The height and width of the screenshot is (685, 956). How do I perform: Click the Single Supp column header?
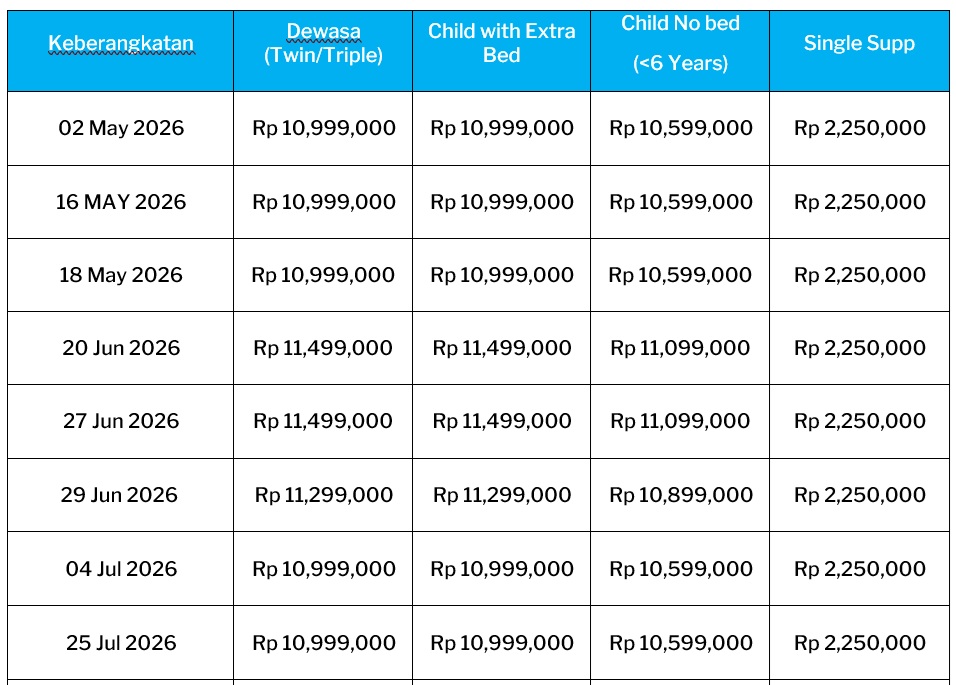[859, 43]
